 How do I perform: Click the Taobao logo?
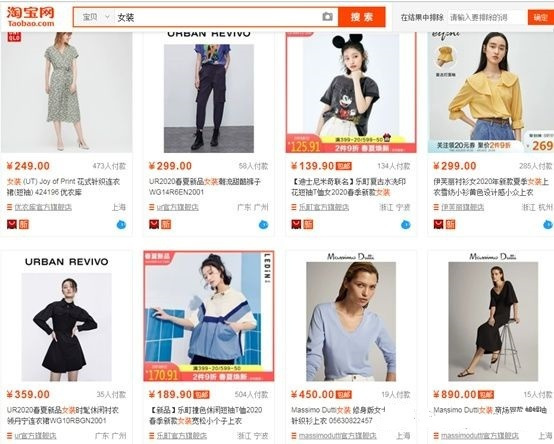30,16
